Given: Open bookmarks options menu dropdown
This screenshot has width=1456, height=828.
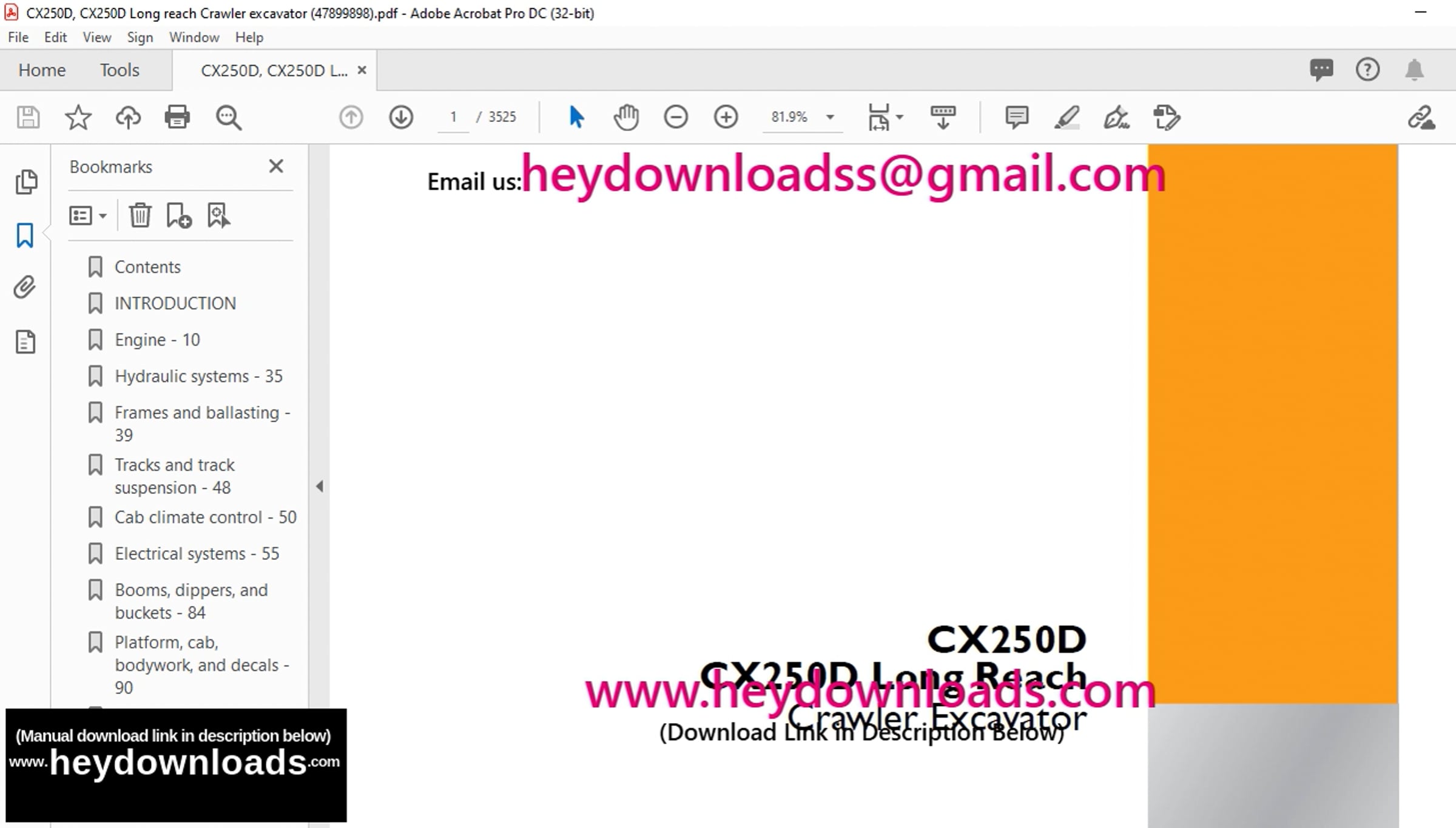Looking at the screenshot, I should 88,215.
